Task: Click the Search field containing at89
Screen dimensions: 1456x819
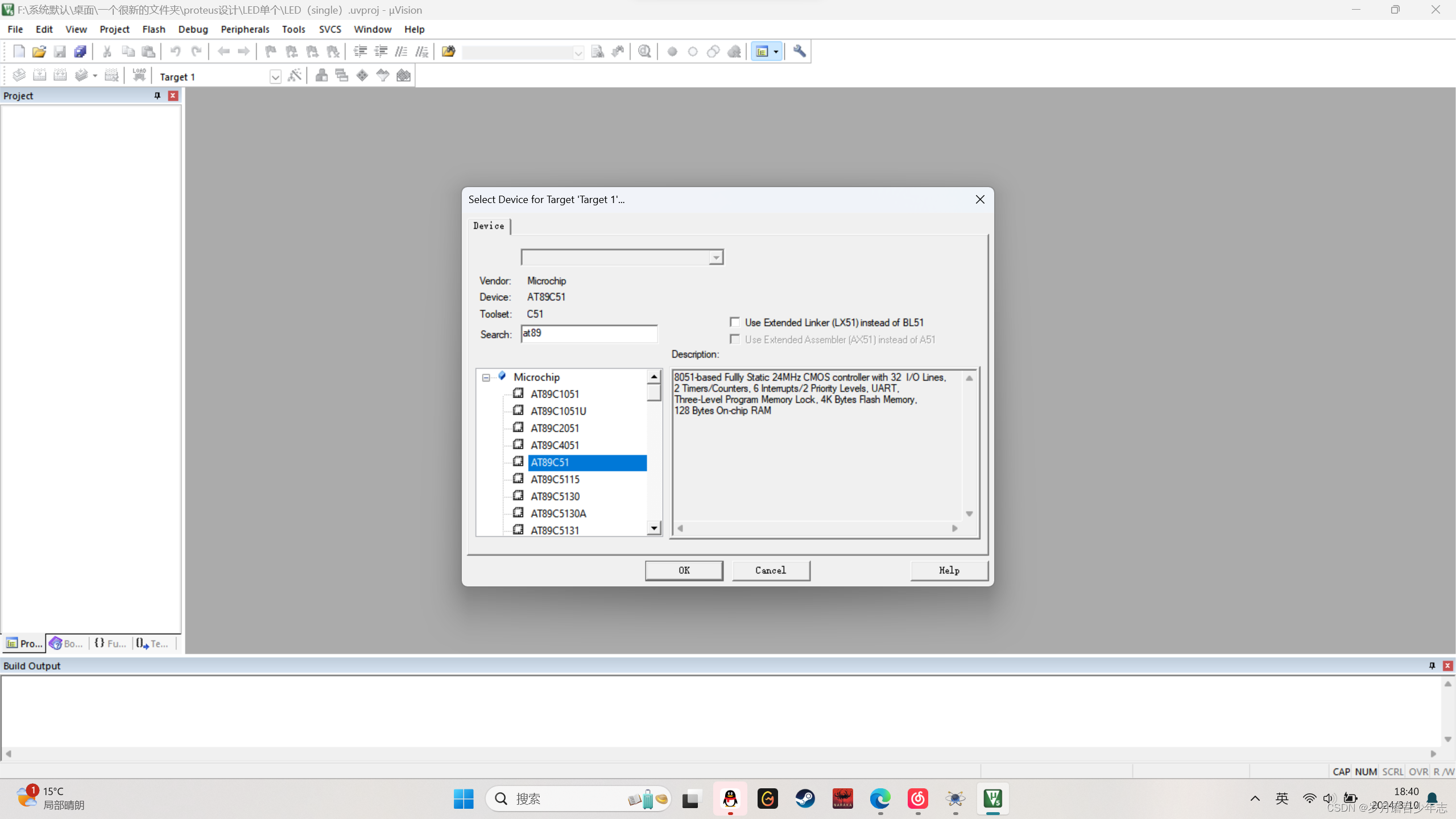Action: coord(589,333)
